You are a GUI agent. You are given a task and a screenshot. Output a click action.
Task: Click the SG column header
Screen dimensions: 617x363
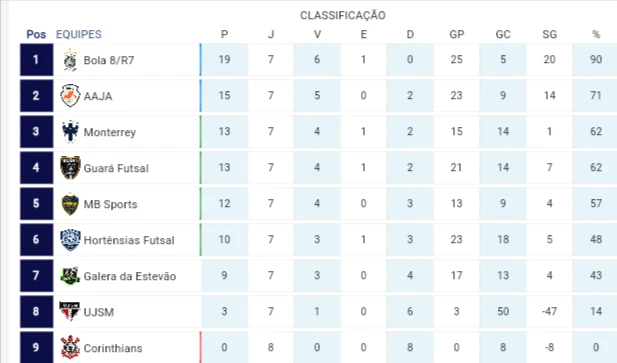pos(549,34)
